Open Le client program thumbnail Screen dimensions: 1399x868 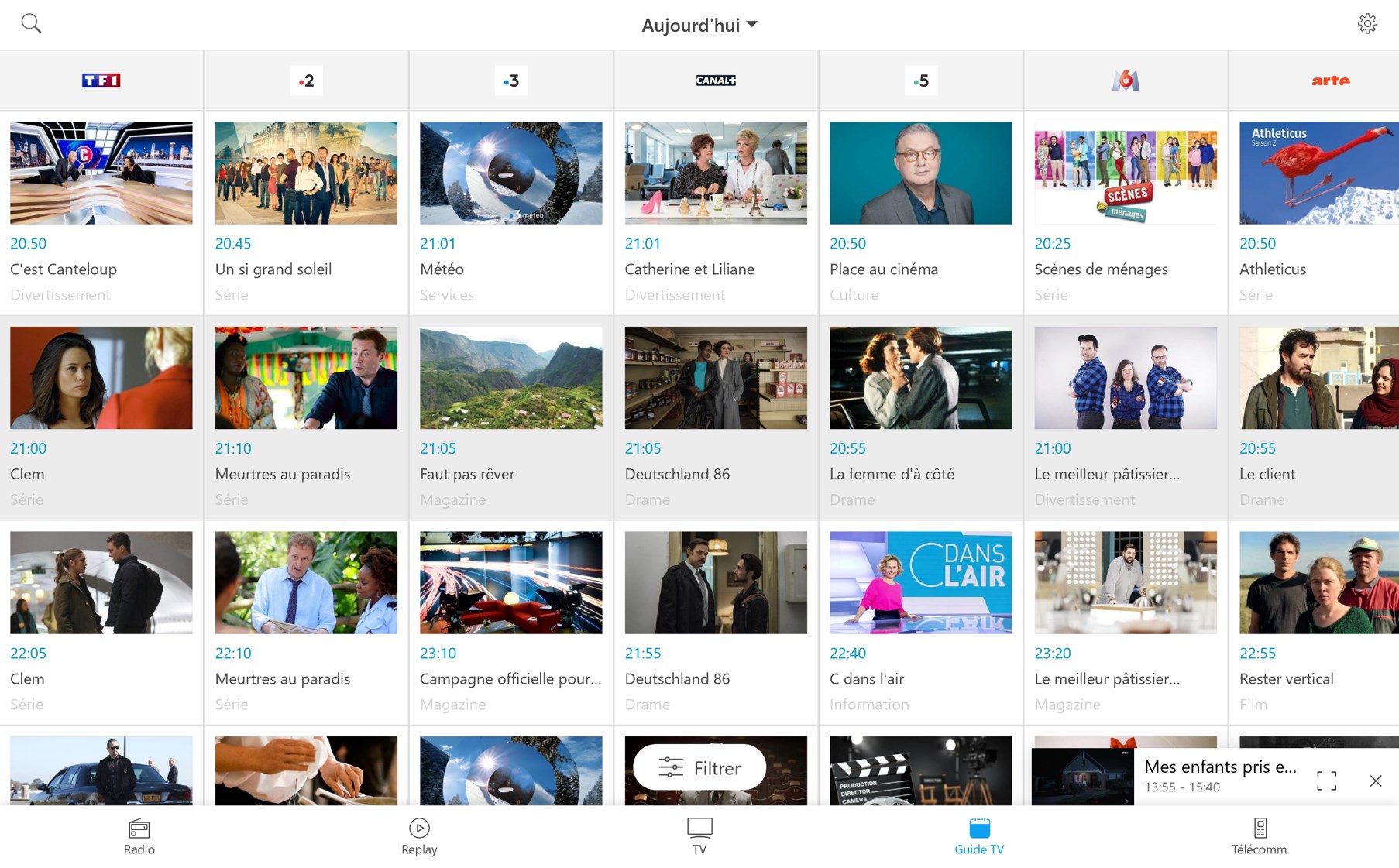pos(1319,378)
